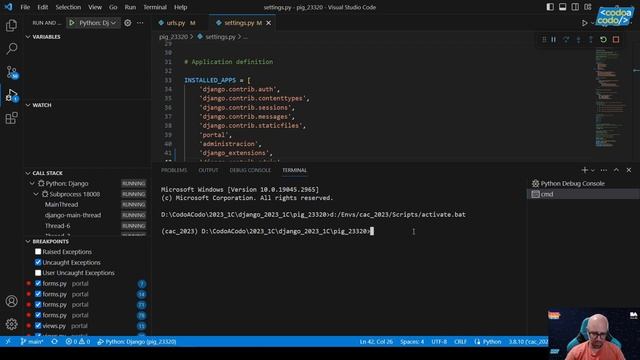Uncheck forms.py breakpoint at line 7

coord(38,283)
